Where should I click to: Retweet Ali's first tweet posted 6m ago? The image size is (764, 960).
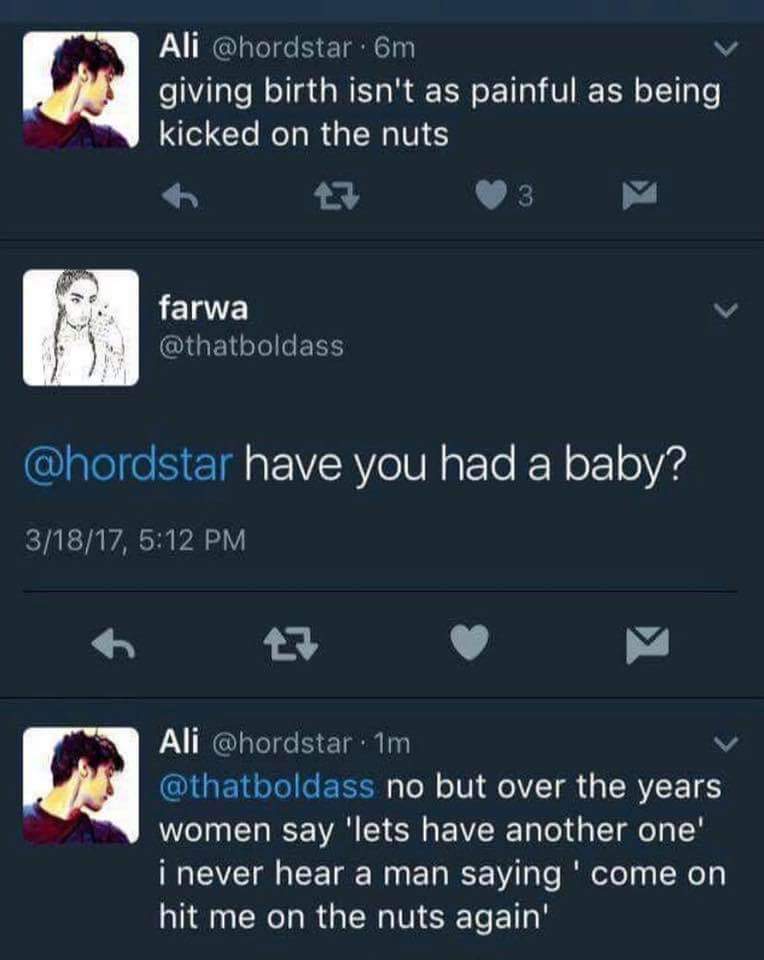point(326,199)
